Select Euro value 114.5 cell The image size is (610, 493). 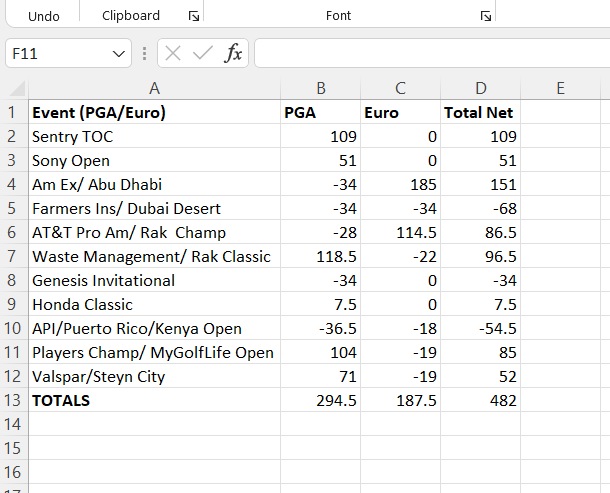(x=400, y=232)
